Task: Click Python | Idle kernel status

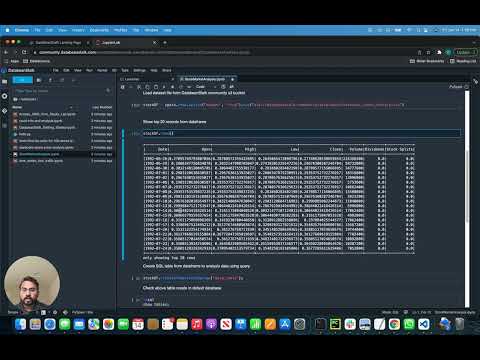Action: click(x=82, y=312)
